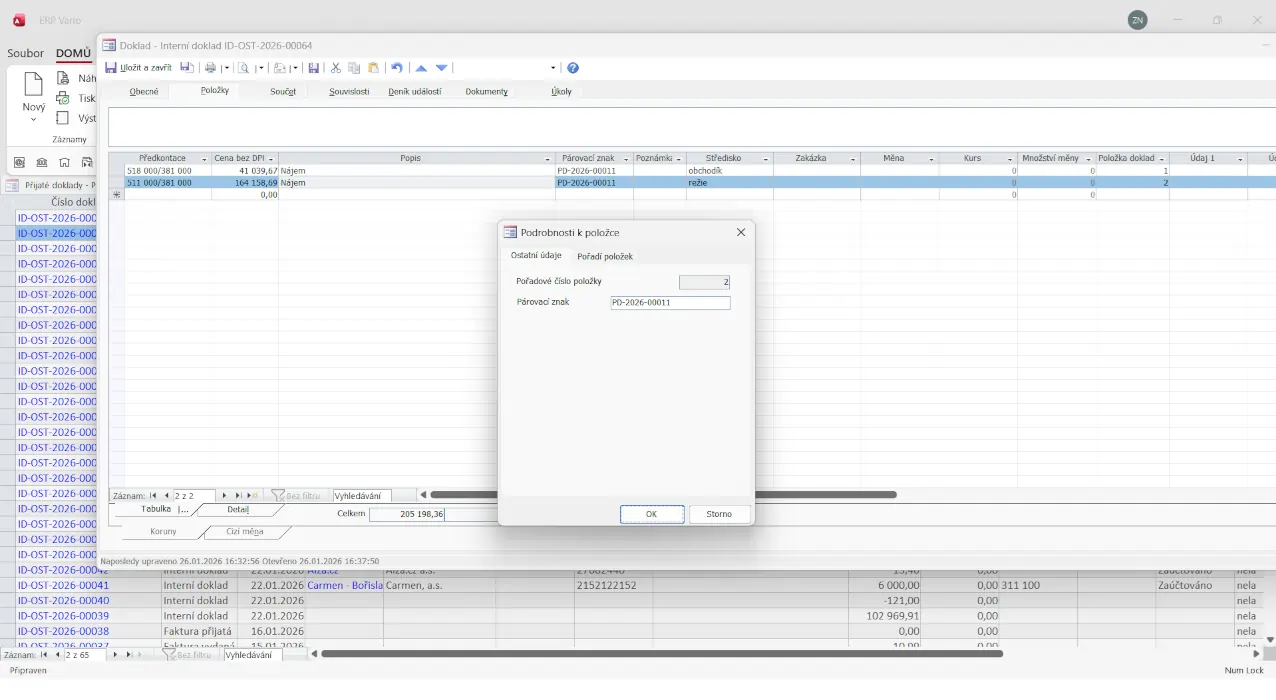Click the Párovací znak input field
This screenshot has height=700, width=1276.
click(x=670, y=303)
